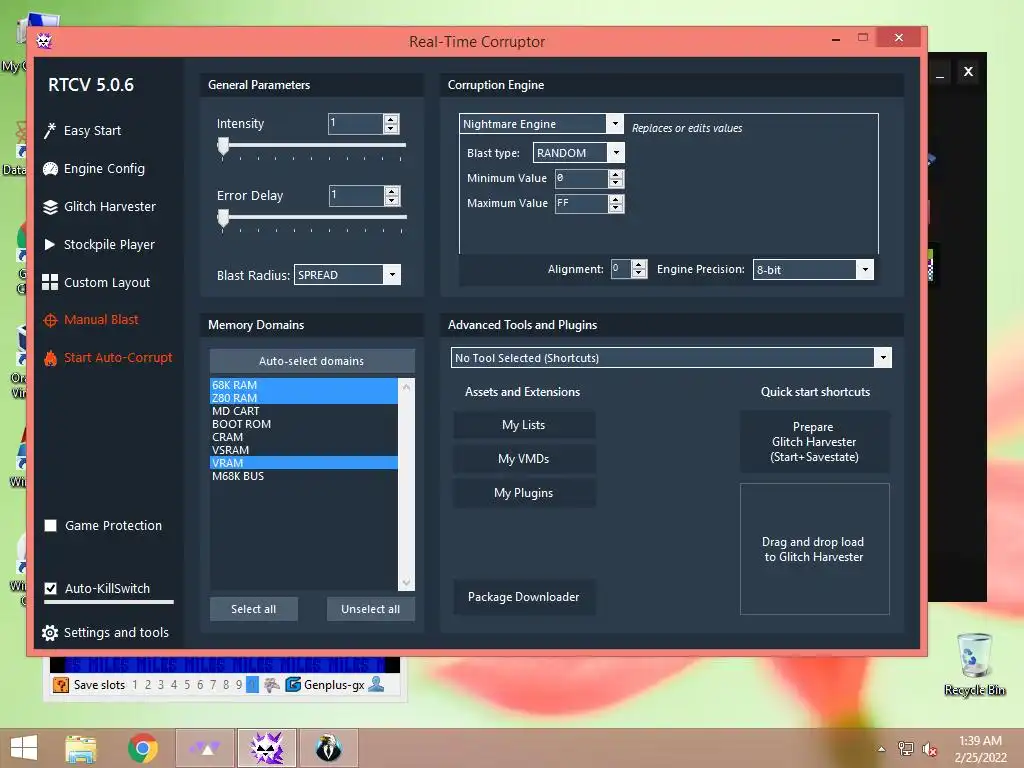Enable Game Protection checkbox
Viewport: 1024px width, 768px height.
point(50,526)
